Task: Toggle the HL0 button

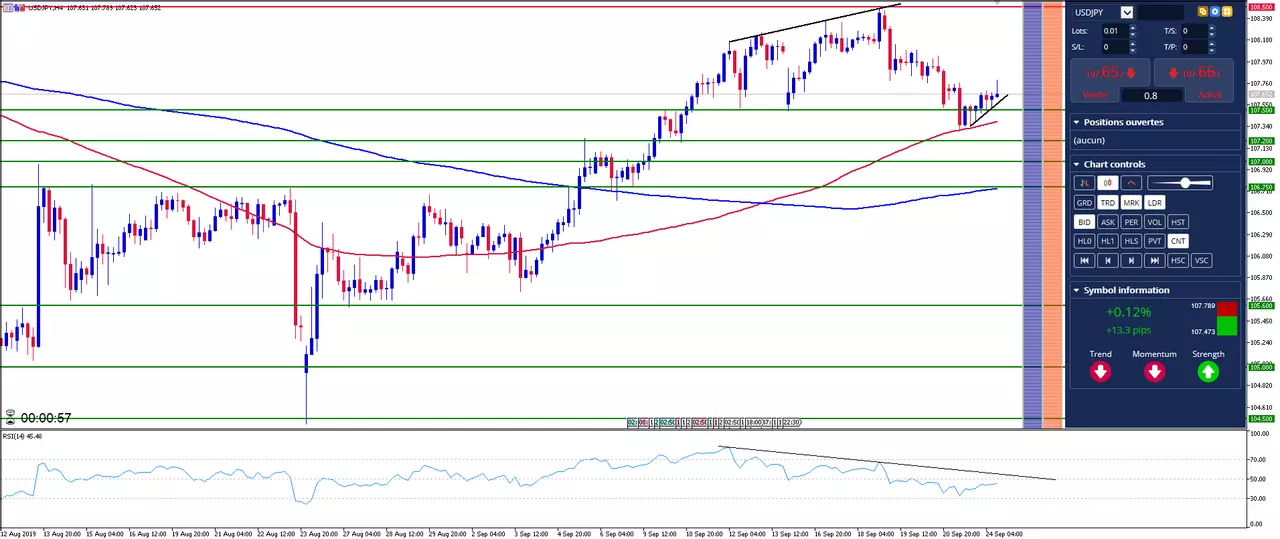Action: click(x=1084, y=241)
